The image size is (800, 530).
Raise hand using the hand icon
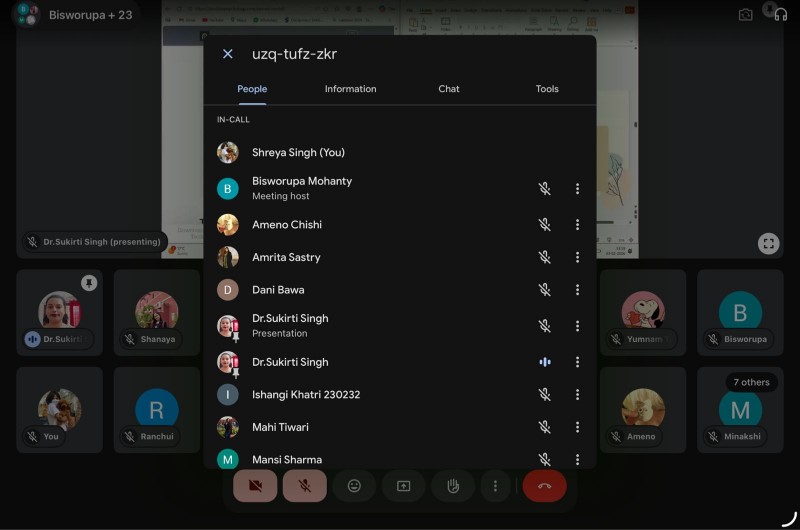[x=452, y=486]
